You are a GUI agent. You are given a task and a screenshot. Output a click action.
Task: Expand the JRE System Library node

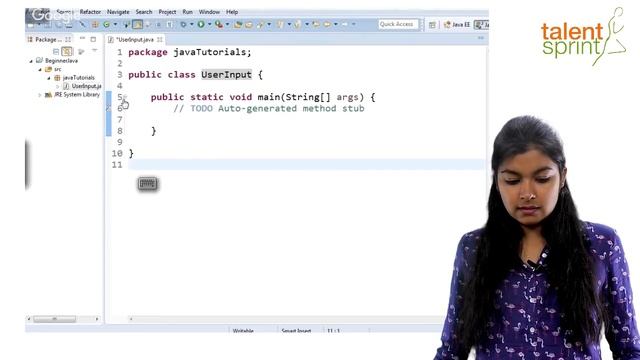click(40, 95)
